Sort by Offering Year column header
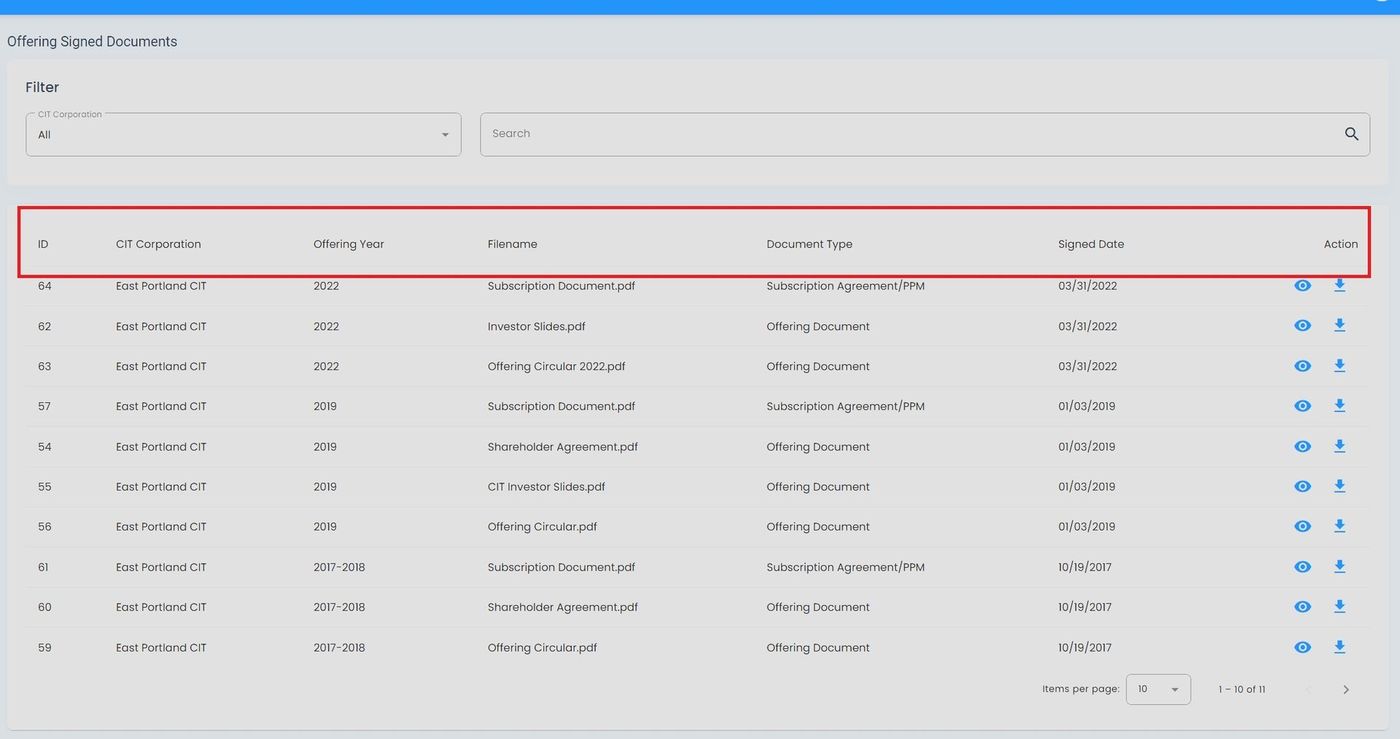 click(x=348, y=244)
